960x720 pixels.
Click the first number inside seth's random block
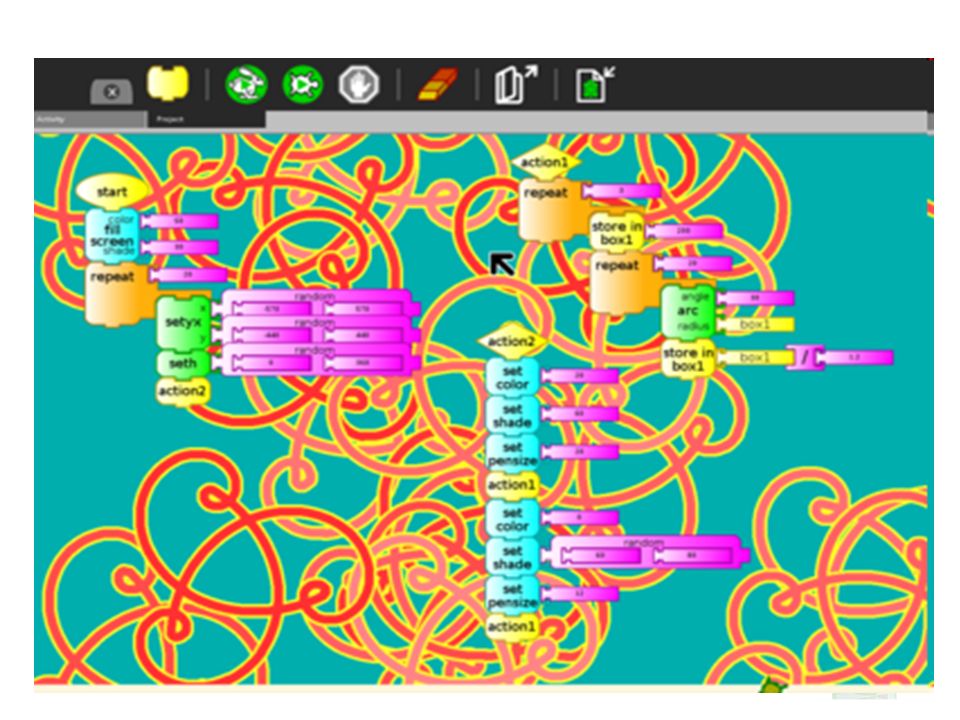coord(272,363)
